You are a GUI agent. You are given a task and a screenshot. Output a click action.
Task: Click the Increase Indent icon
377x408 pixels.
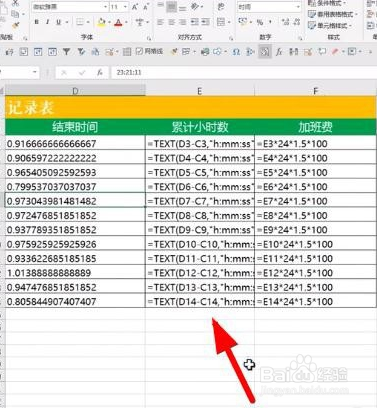[x=206, y=22]
